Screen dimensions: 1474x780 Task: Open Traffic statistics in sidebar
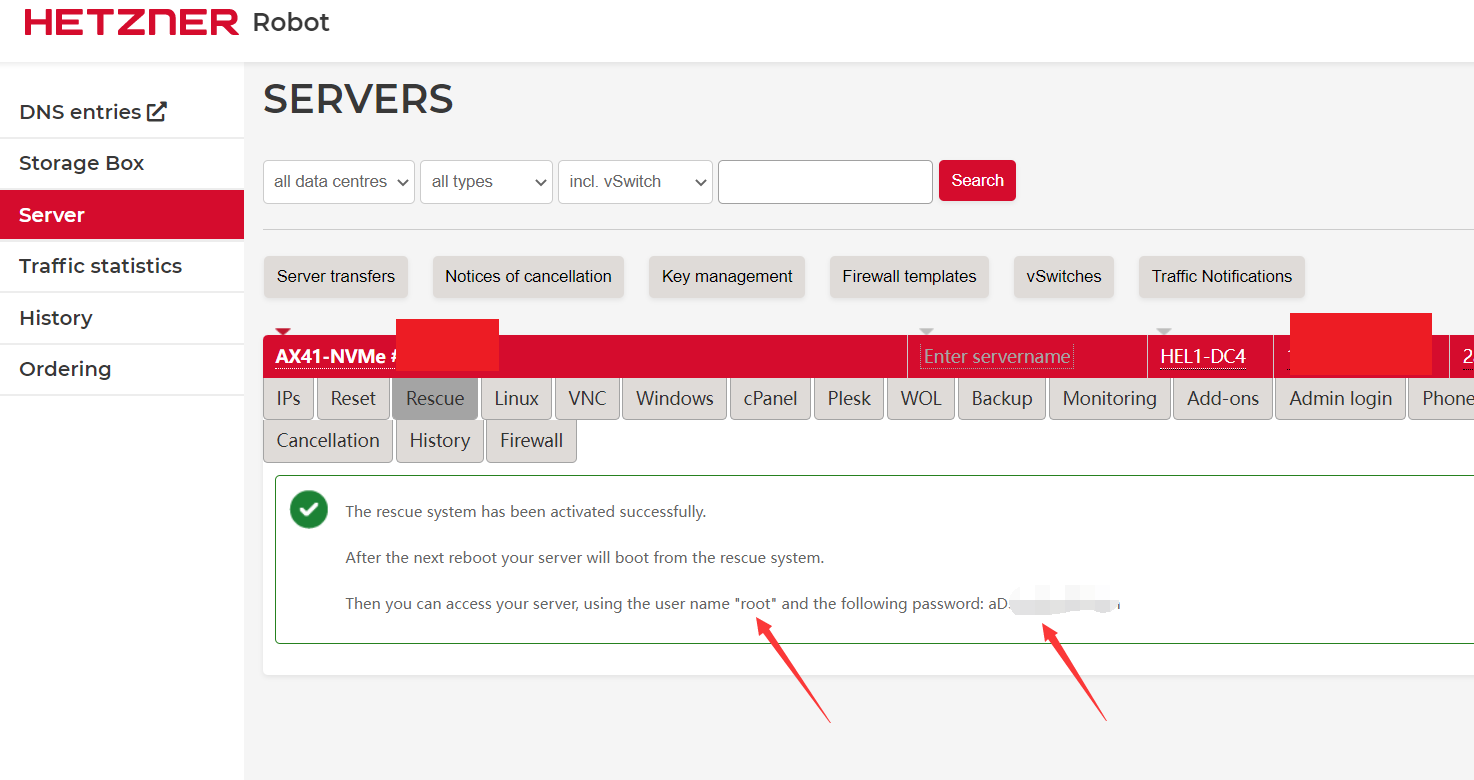[122, 266]
